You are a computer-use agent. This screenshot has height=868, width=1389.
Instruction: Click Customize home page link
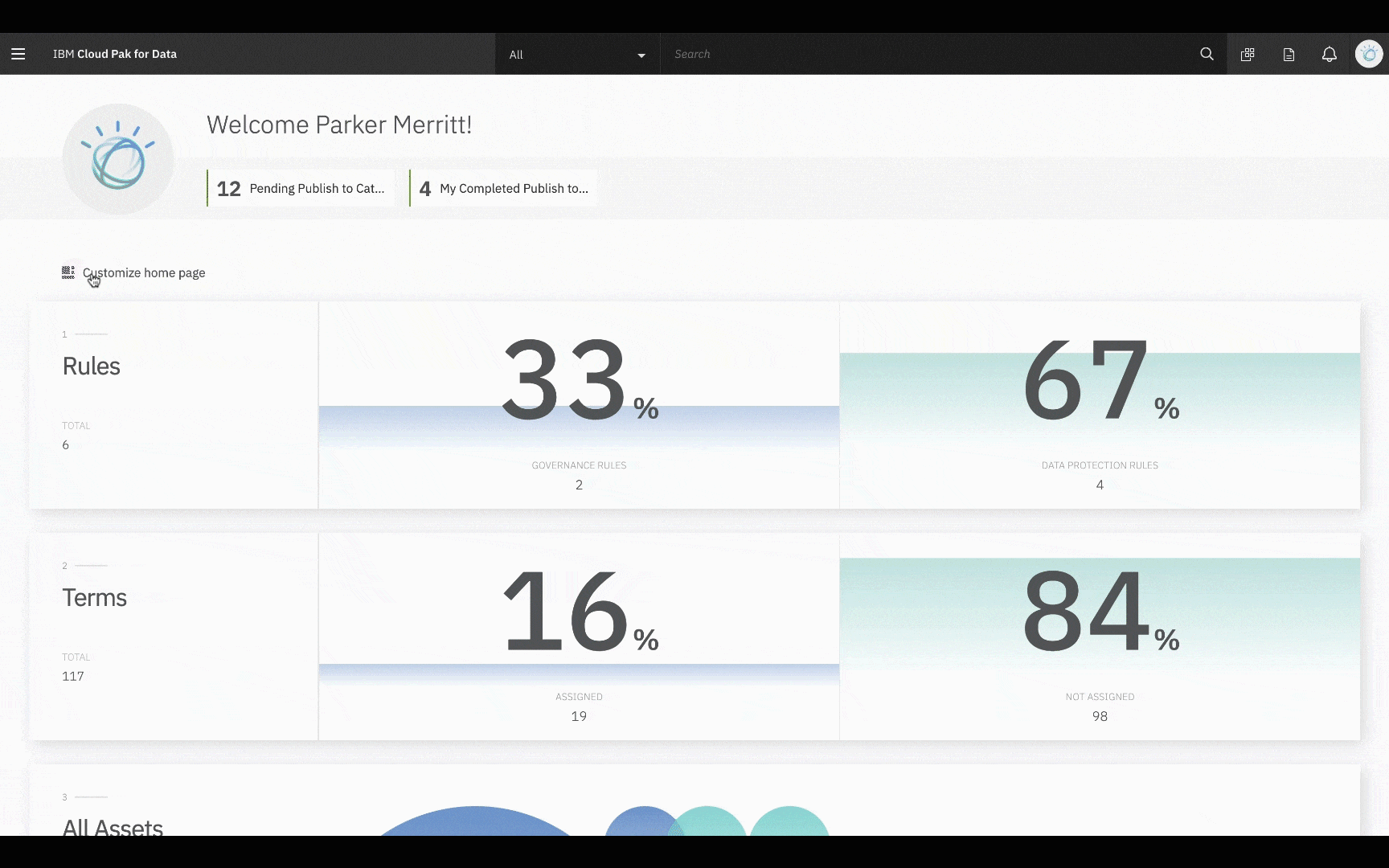pos(144,272)
